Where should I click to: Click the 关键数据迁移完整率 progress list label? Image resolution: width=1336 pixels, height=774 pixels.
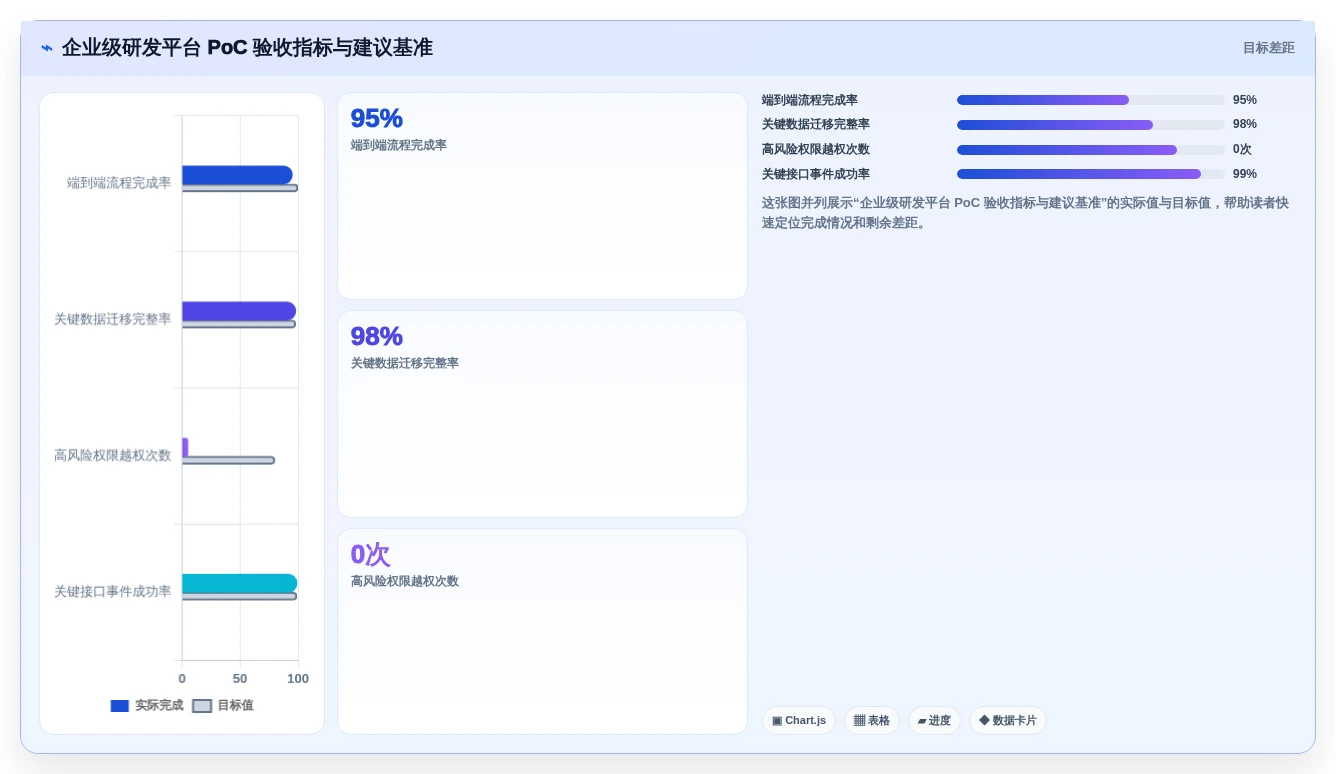click(816, 124)
